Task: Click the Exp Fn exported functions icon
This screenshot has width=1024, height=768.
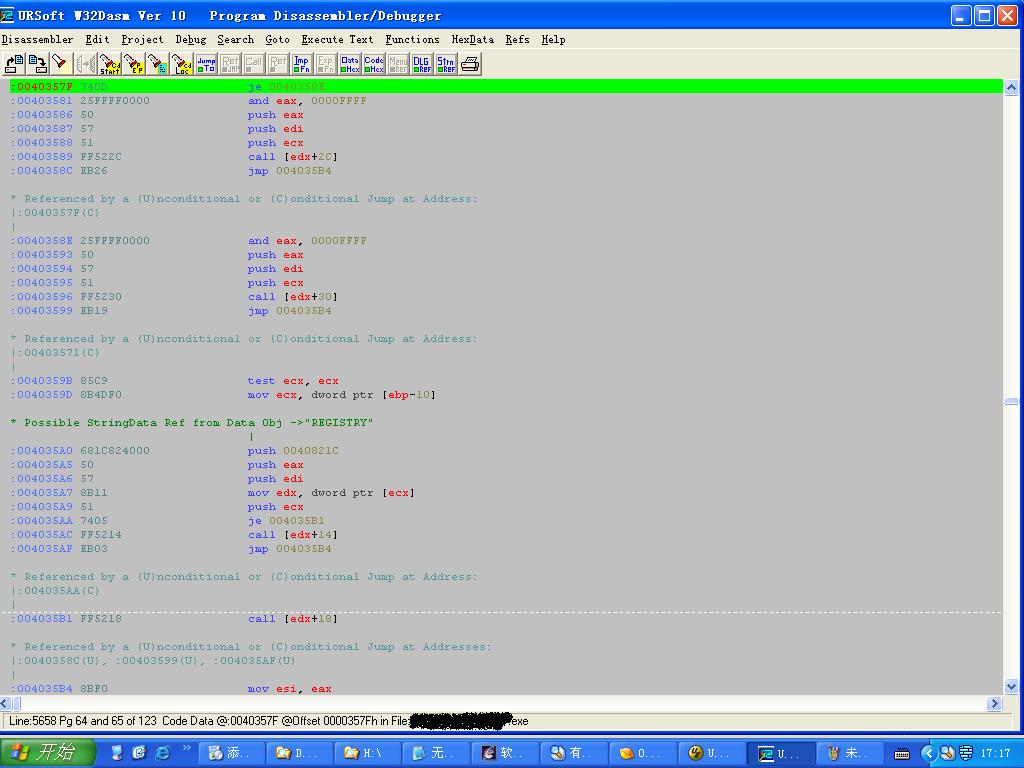Action: (325, 63)
